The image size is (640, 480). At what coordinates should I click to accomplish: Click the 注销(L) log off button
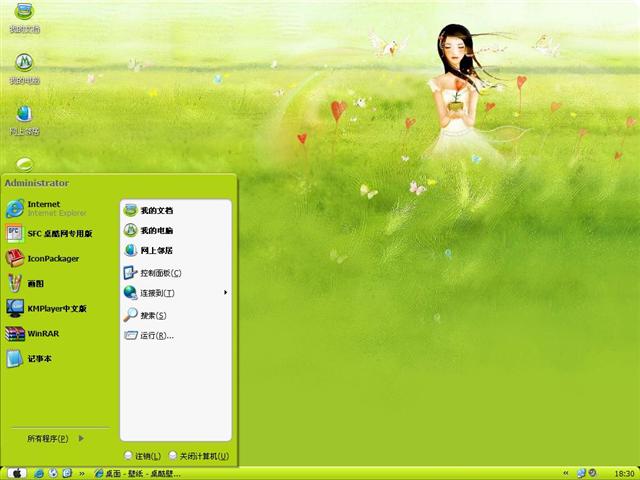tap(142, 456)
